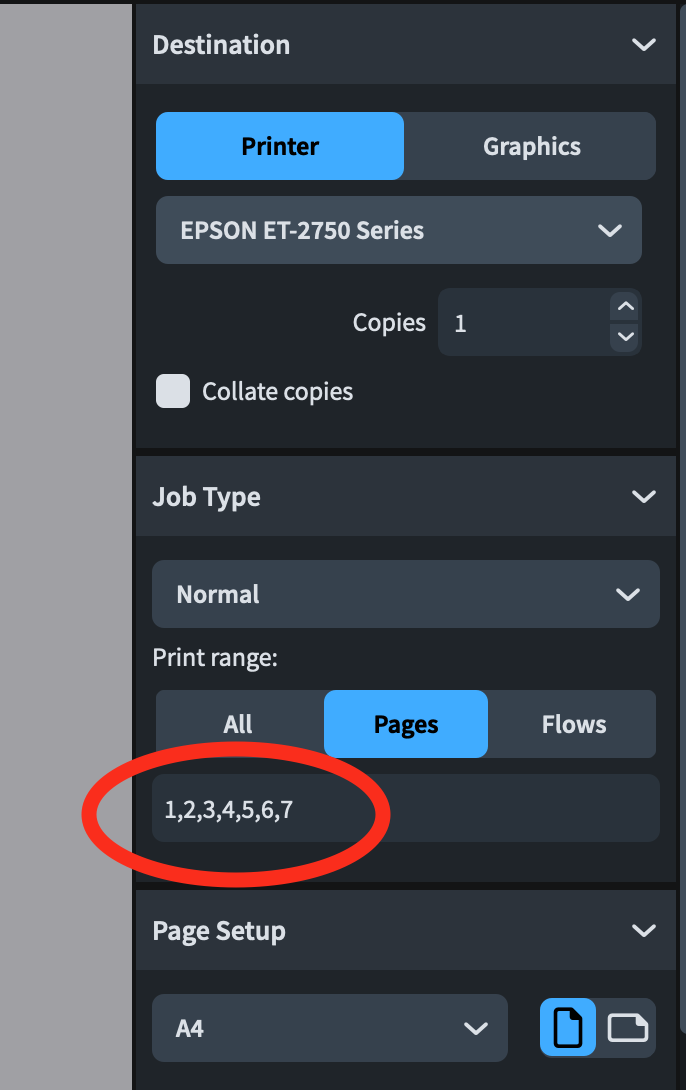Click the Job Type section header
Screen dimensions: 686x1090
coord(207,497)
